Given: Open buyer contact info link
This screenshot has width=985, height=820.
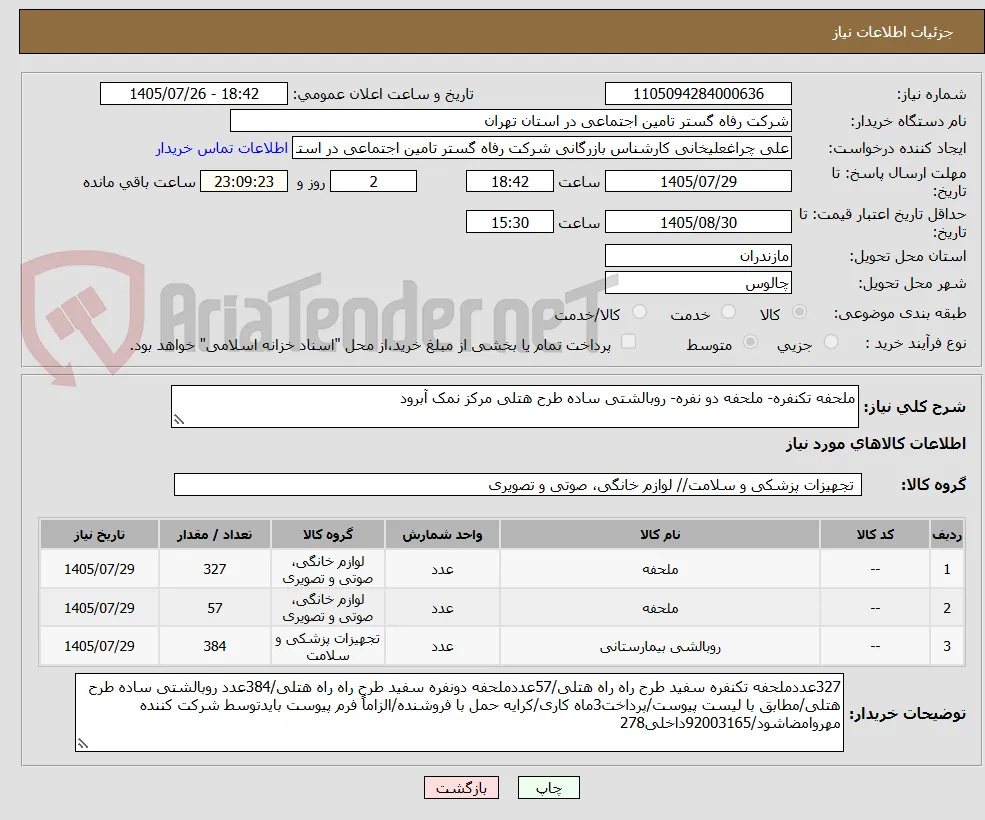Looking at the screenshot, I should click(222, 148).
